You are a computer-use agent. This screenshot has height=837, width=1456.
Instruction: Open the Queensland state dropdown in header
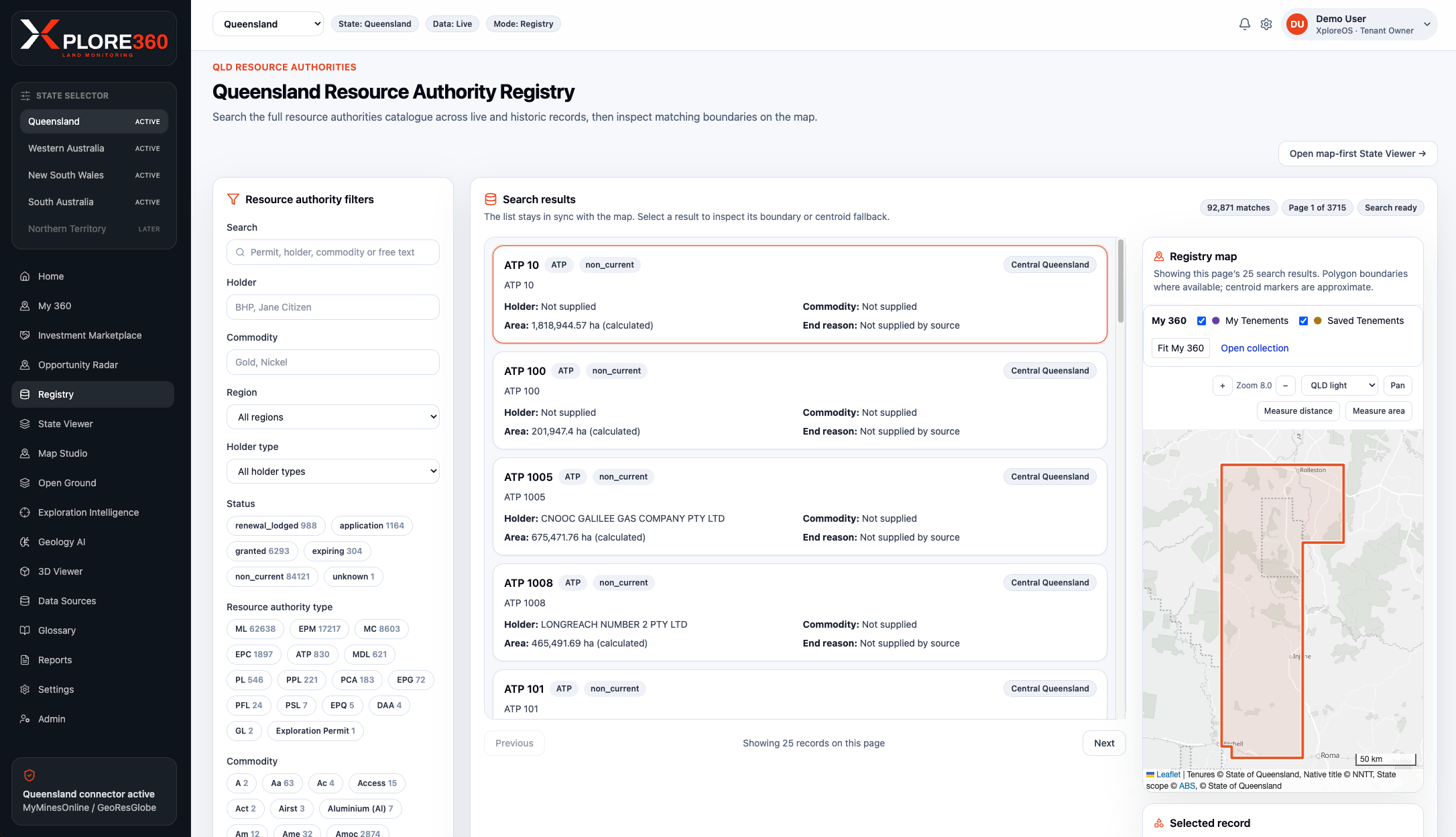(268, 24)
